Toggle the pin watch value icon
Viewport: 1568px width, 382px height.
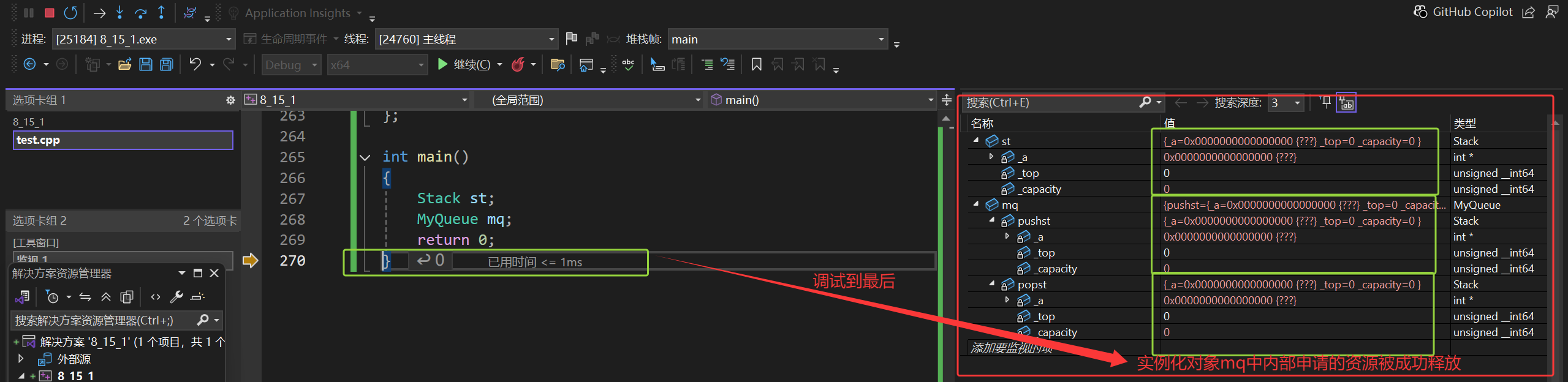1325,102
